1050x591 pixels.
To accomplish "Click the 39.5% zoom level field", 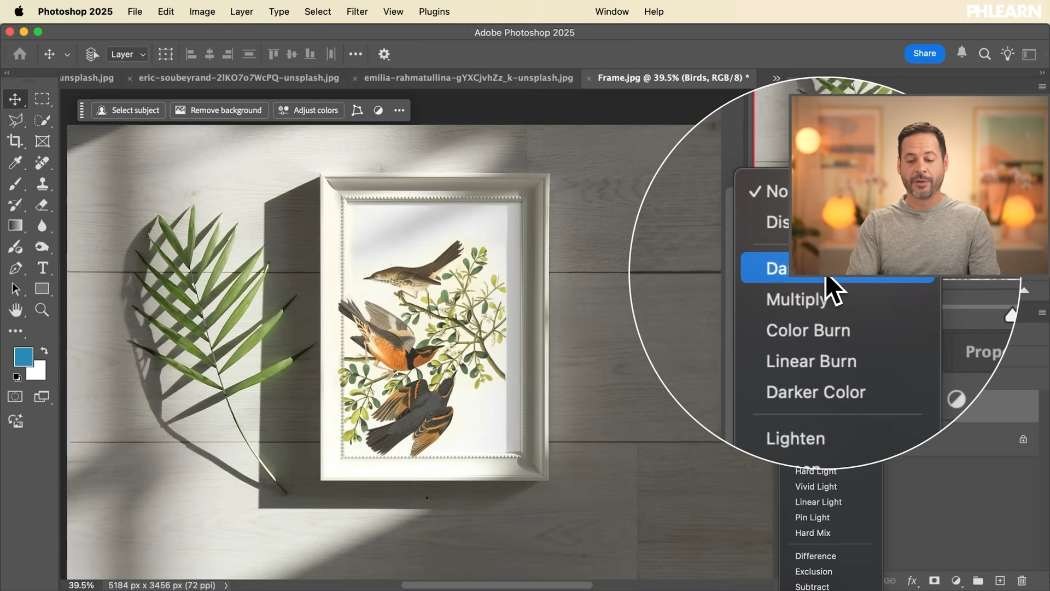I will [x=81, y=585].
